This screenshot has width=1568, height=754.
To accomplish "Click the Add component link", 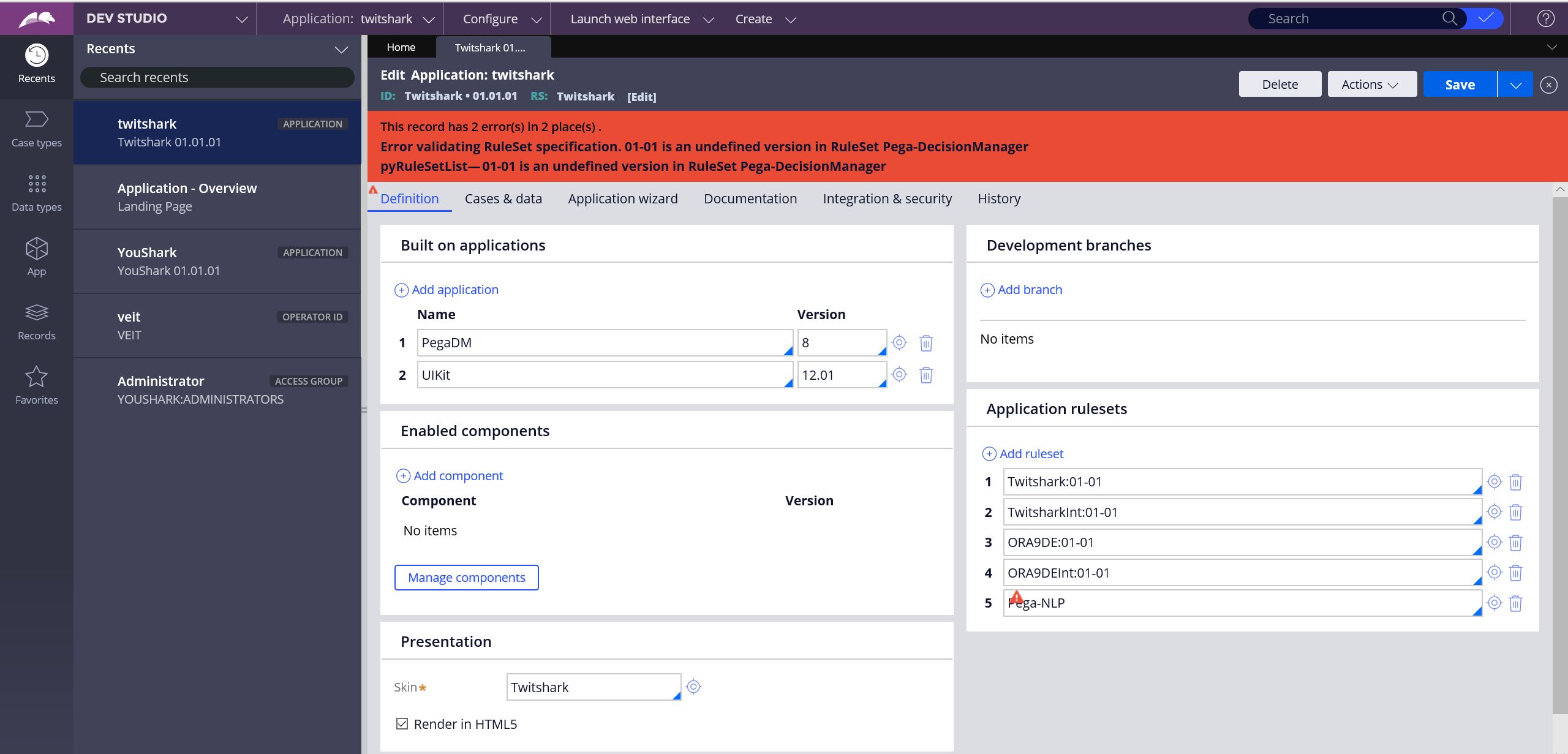I will coord(450,476).
